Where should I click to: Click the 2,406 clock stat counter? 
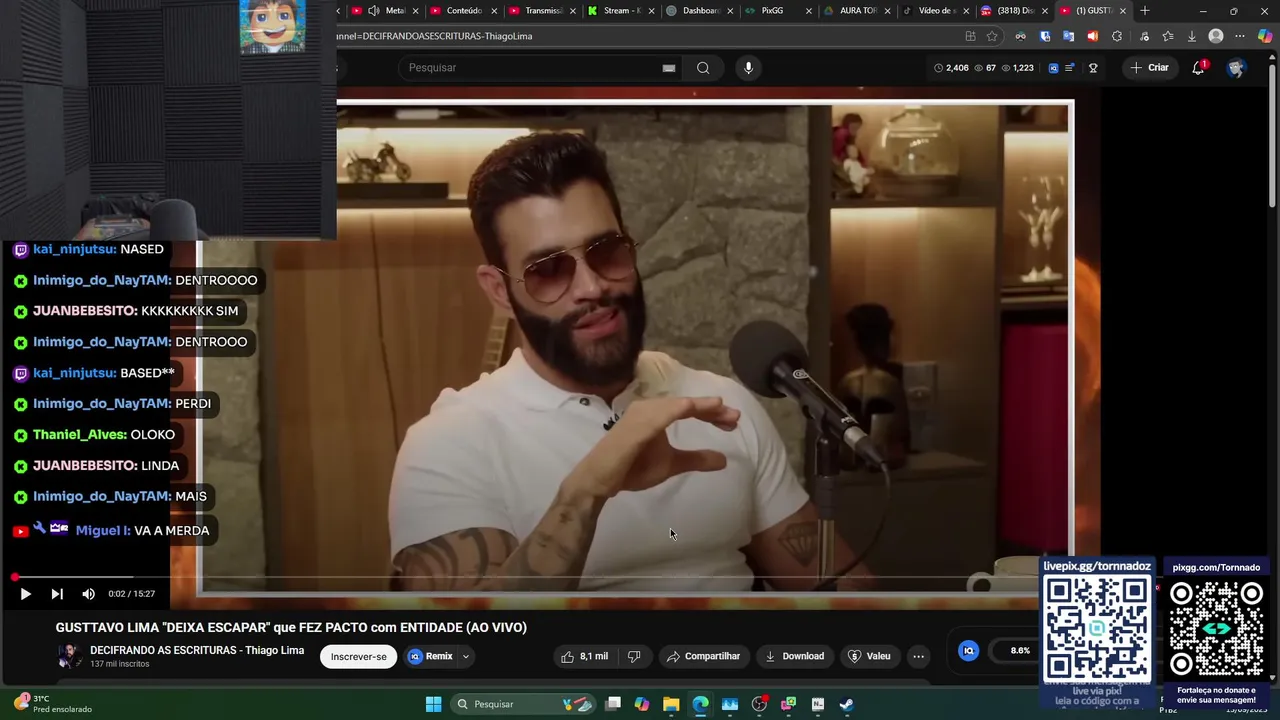951,68
